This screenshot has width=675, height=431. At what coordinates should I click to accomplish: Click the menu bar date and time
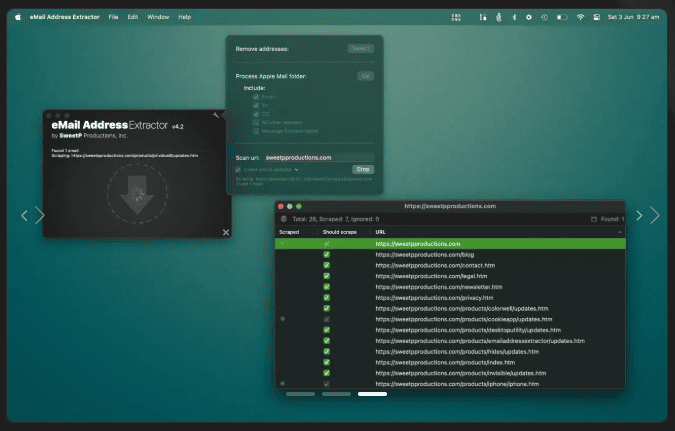[633, 17]
